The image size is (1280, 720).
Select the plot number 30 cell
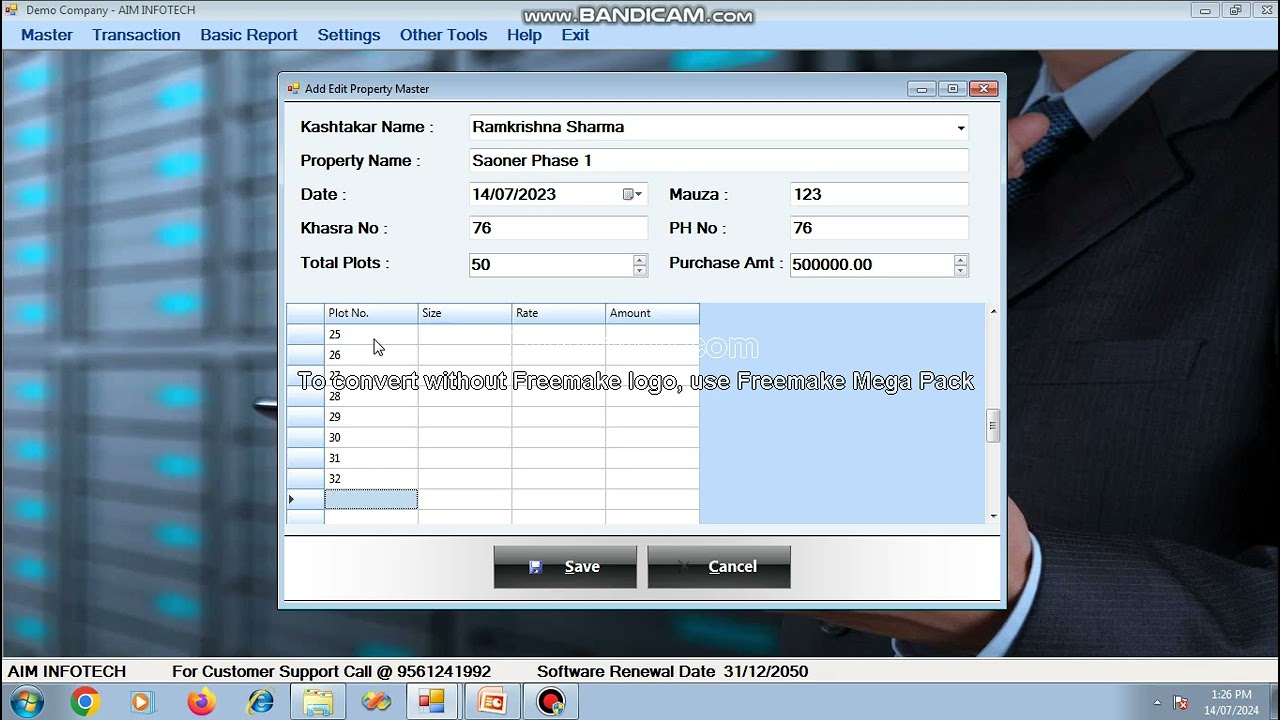pyautogui.click(x=371, y=437)
